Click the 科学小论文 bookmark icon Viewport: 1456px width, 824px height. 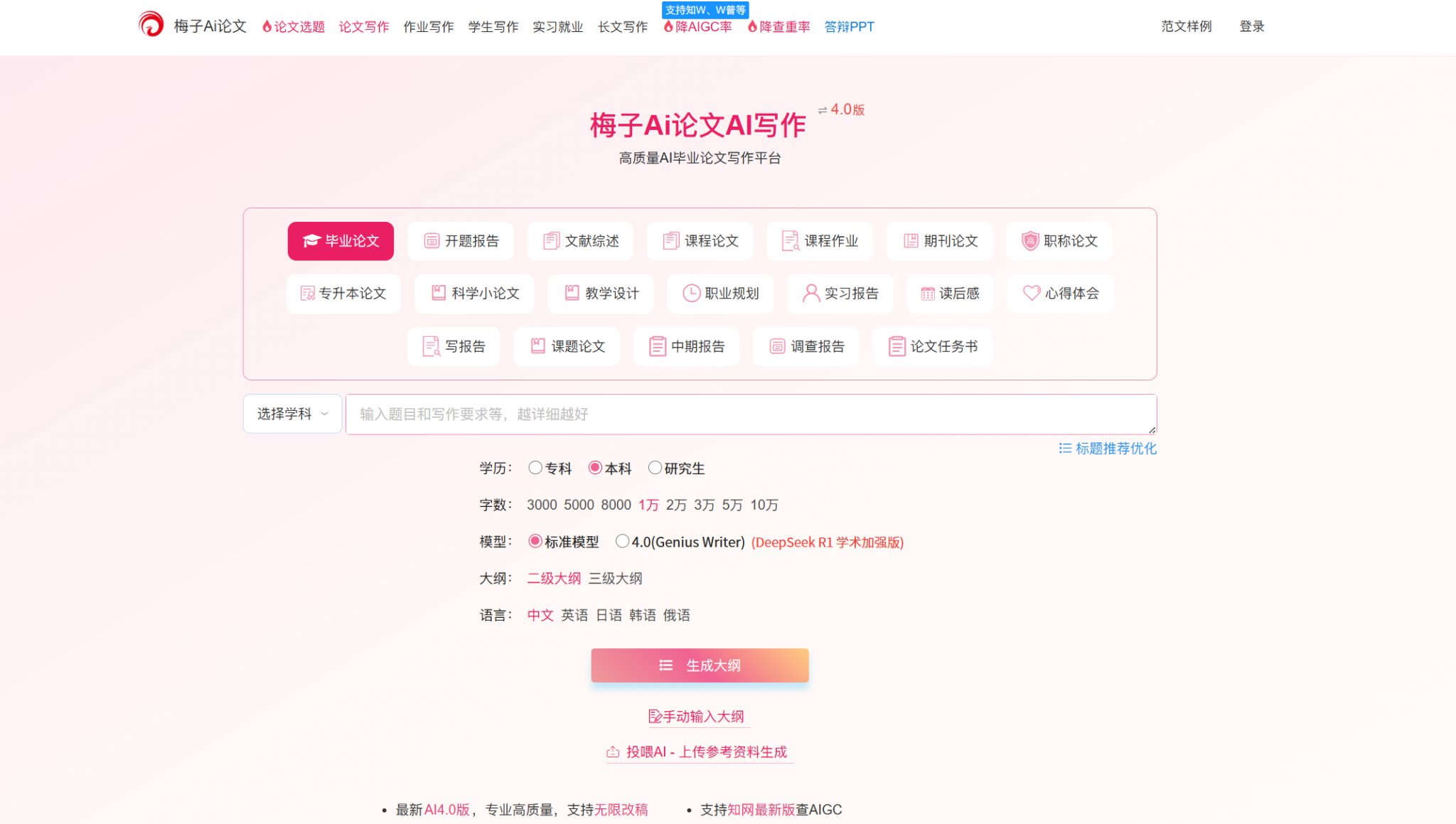439,293
